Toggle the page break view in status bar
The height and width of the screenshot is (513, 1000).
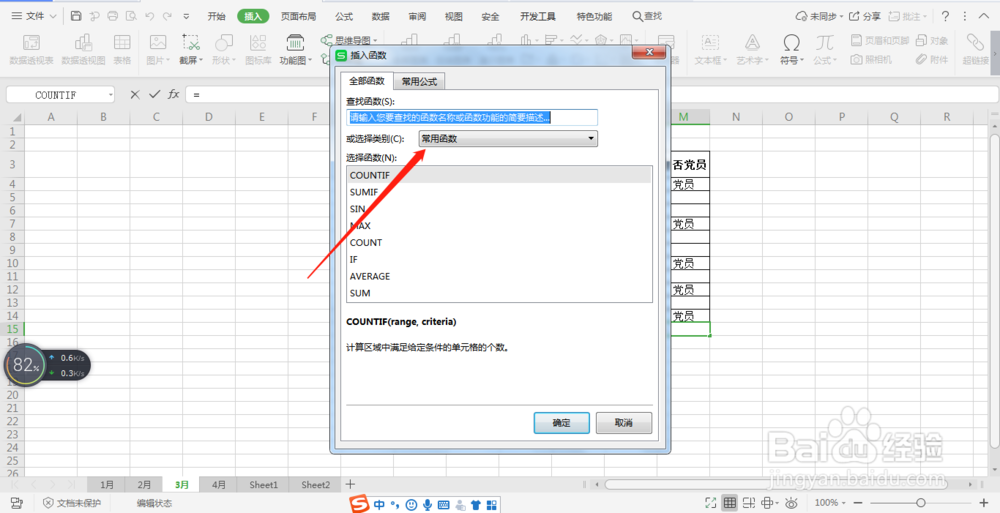pos(749,503)
